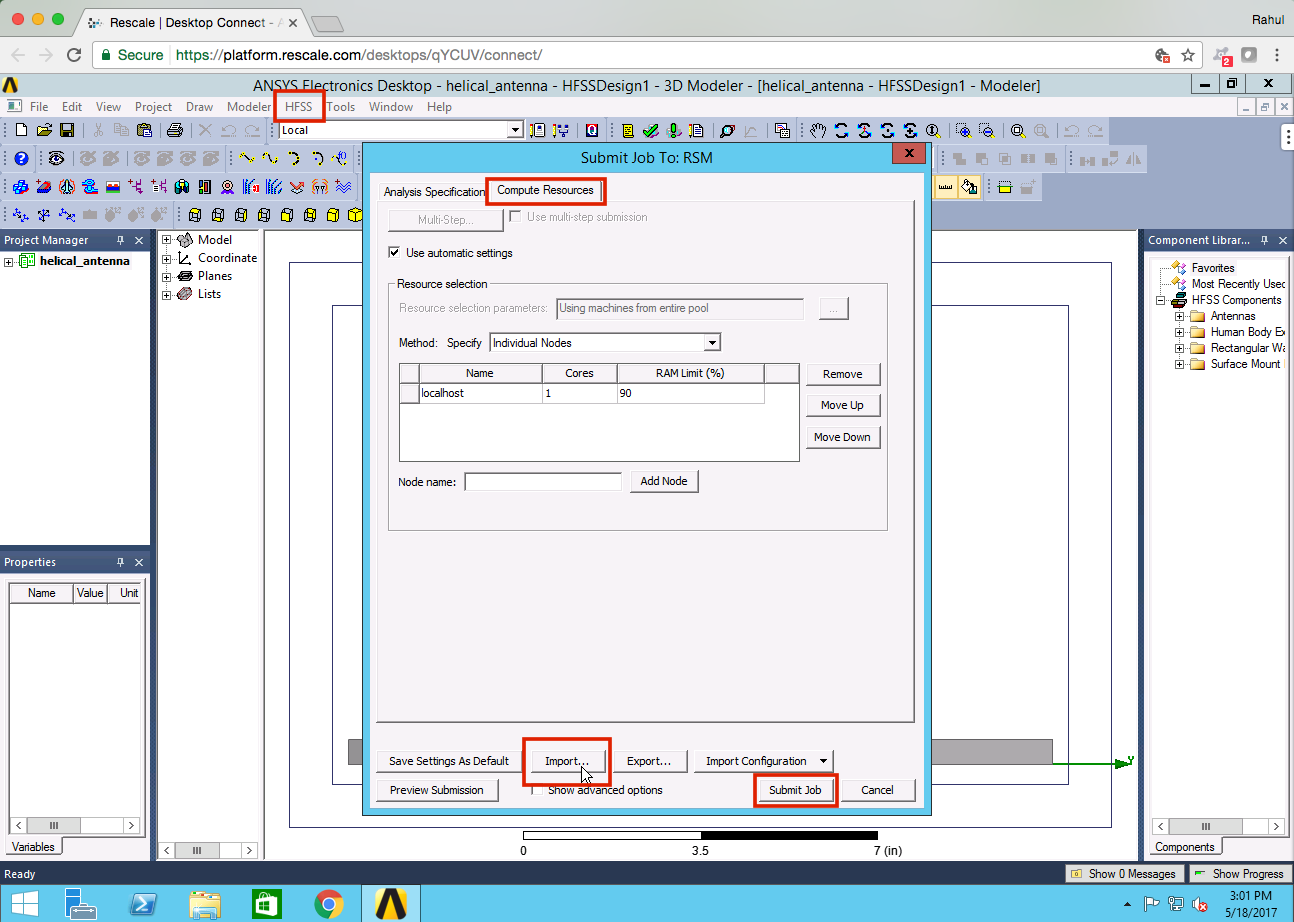Image resolution: width=1294 pixels, height=922 pixels.
Task: Click the browser address bar URL
Action: 359,55
